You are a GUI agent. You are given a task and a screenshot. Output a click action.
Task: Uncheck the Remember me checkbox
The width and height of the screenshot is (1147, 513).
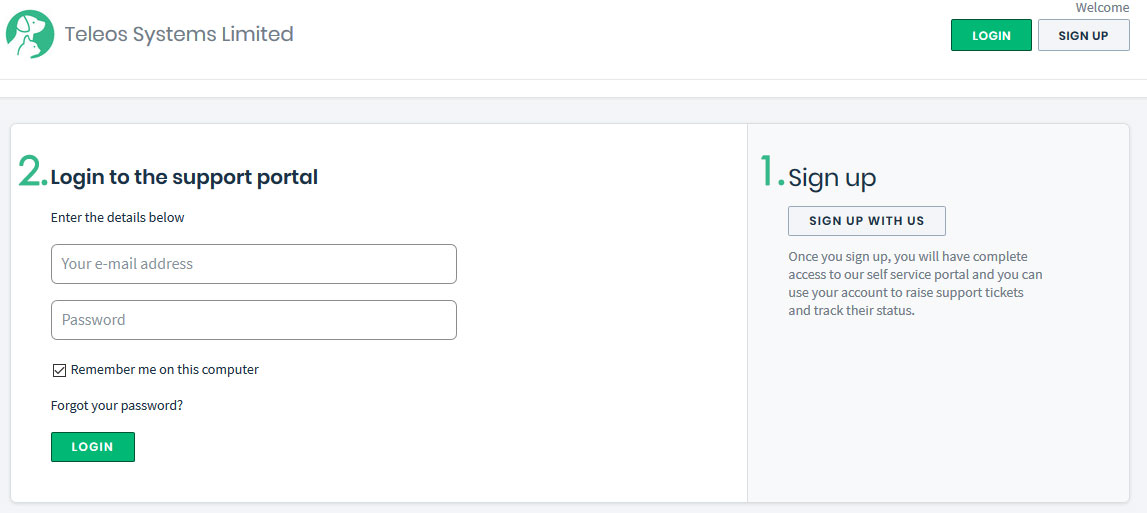point(59,371)
